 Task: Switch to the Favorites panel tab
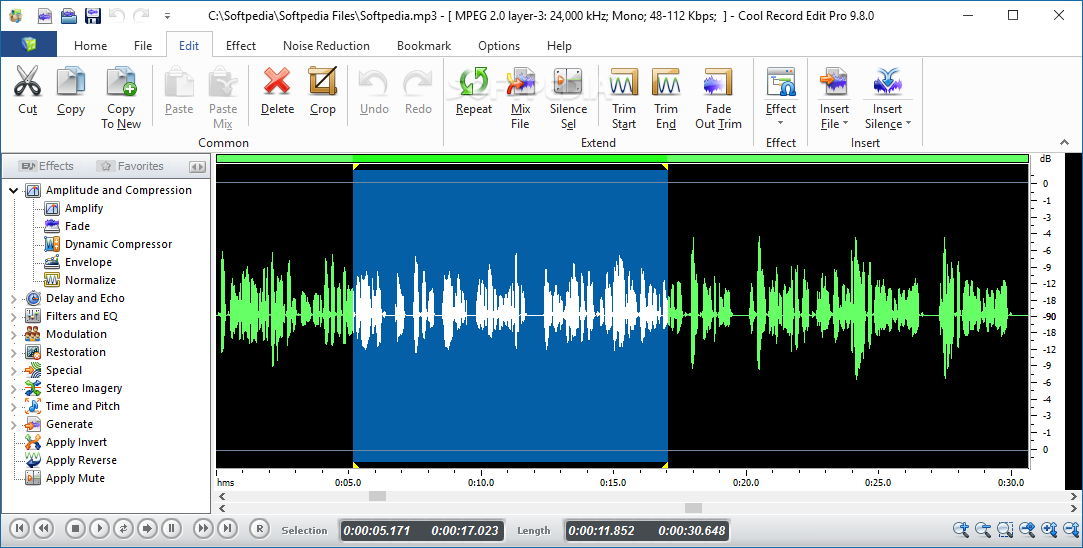(x=131, y=166)
